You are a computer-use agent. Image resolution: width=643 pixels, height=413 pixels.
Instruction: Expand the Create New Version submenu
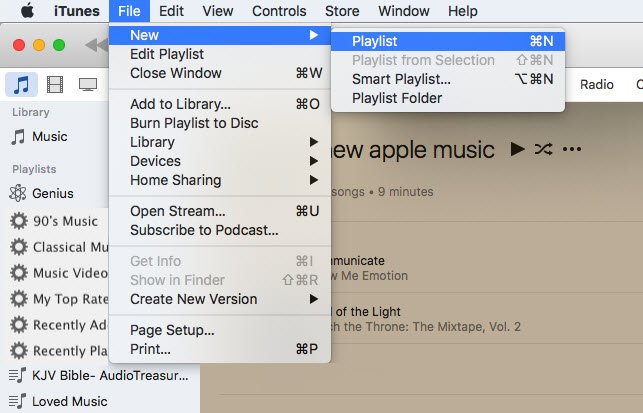[193, 299]
